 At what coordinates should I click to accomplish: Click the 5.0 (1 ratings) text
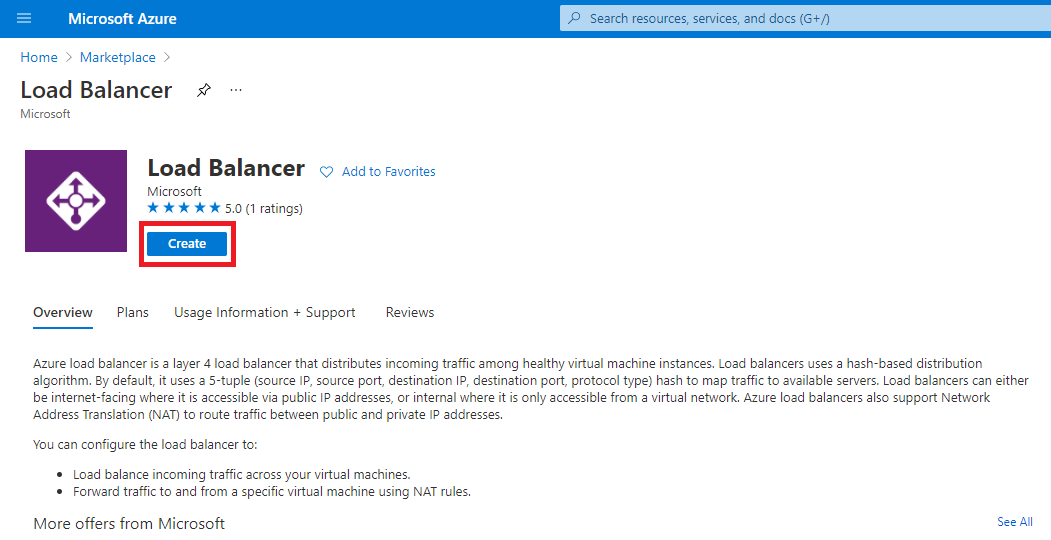click(x=264, y=208)
